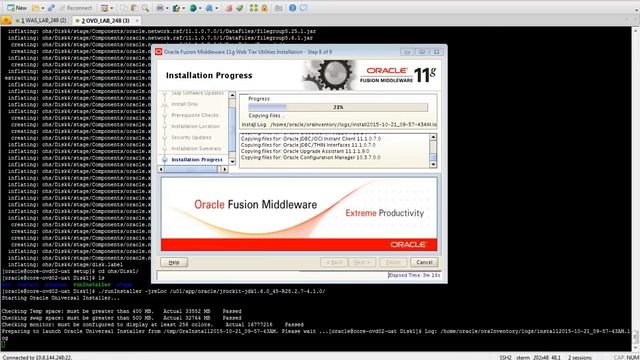Click the green checkmark icon in toolbar
Viewport: 640px width, 360px height.
point(240,8)
